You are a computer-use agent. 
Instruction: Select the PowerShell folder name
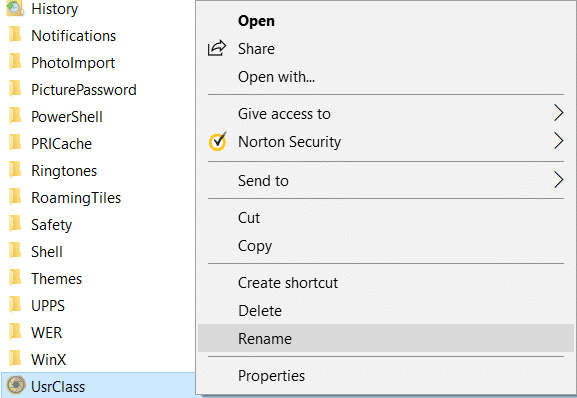point(67,117)
